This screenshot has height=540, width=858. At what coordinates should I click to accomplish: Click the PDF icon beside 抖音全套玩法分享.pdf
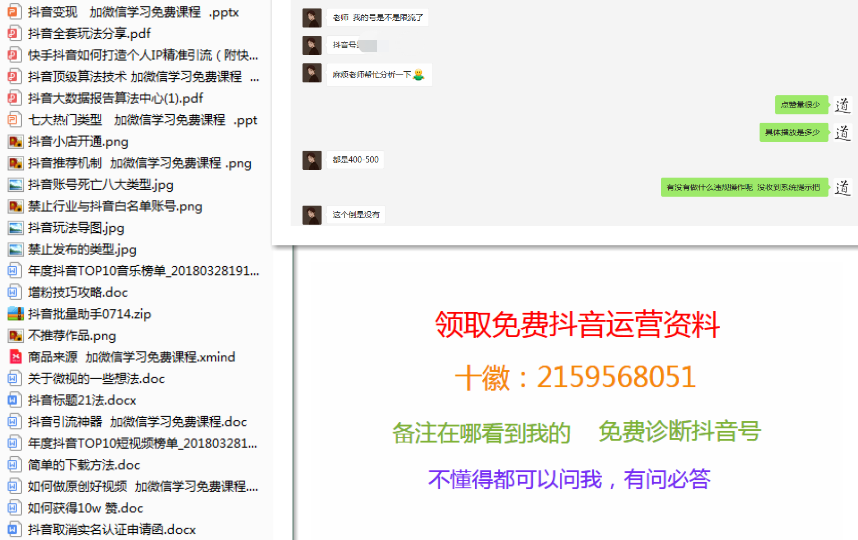(x=14, y=33)
